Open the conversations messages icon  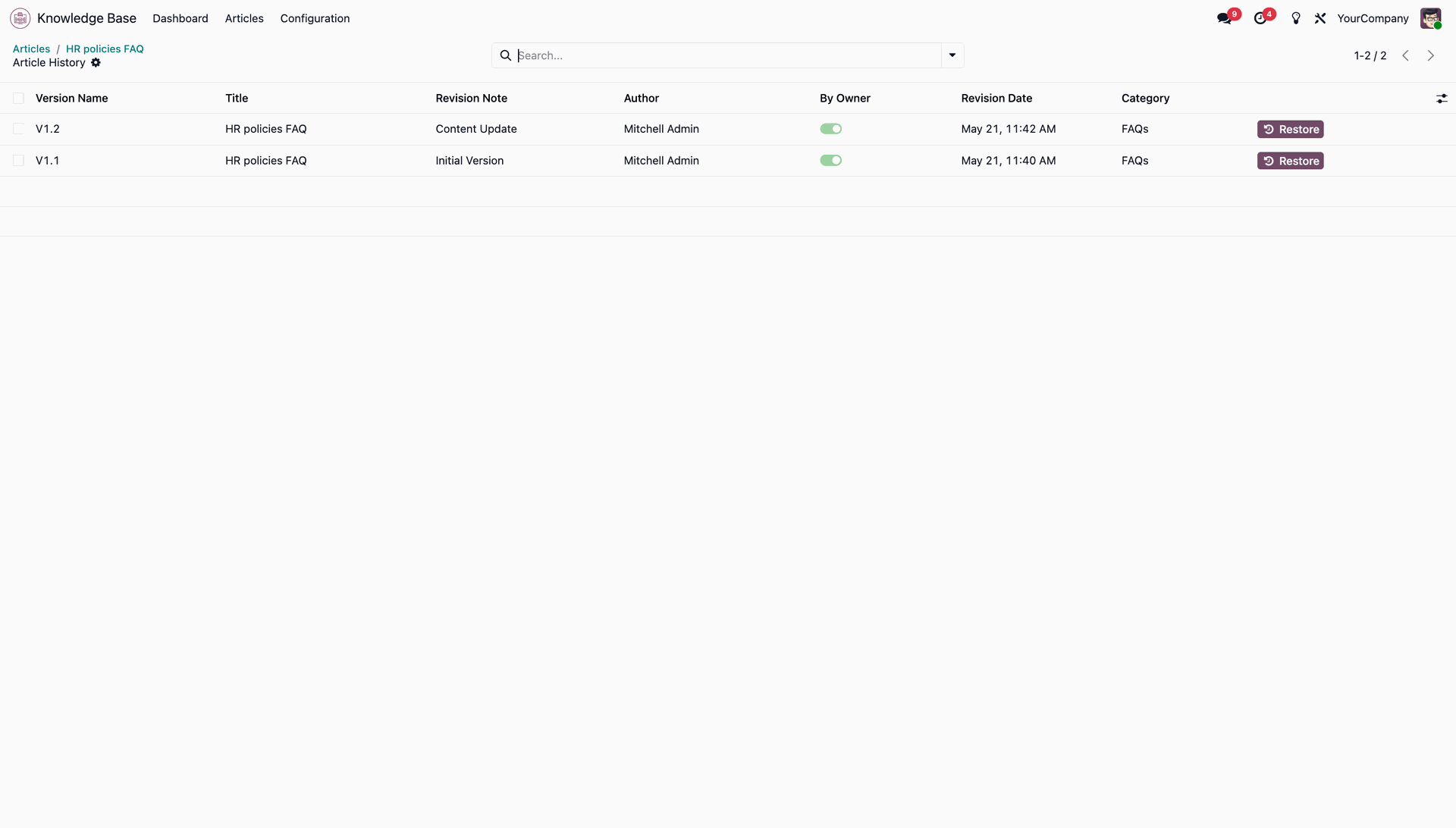click(1224, 18)
